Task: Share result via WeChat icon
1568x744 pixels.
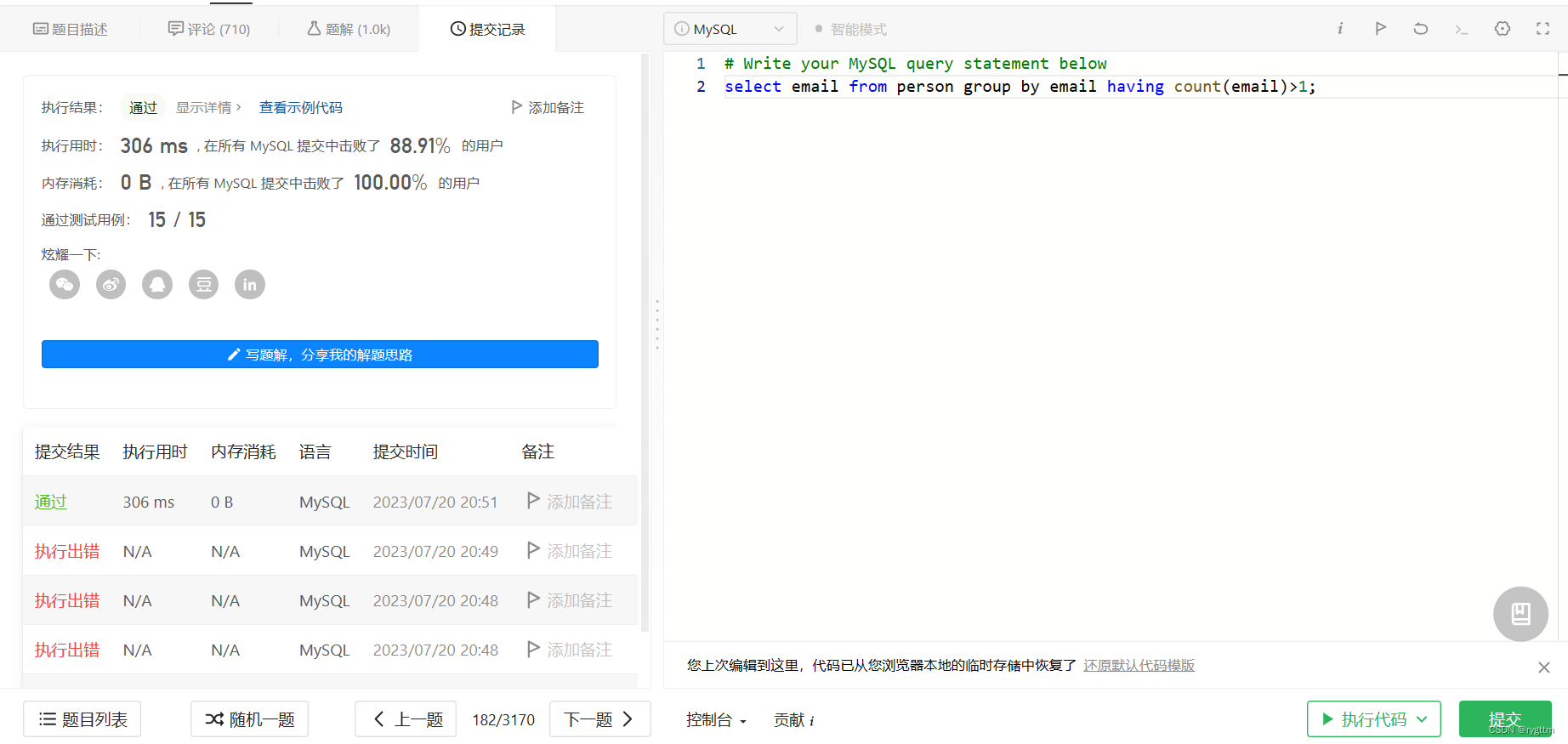Action: [65, 285]
